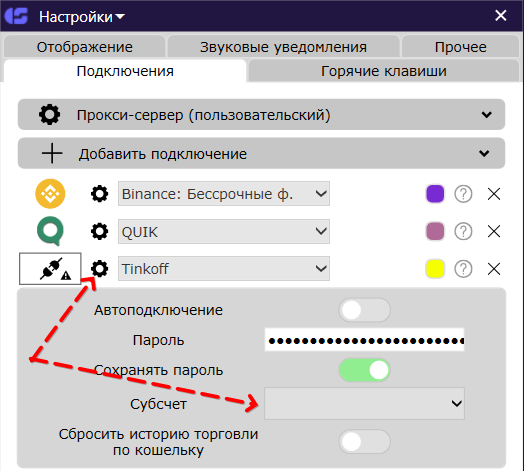Open the Настройки title dropdown menu
The image size is (524, 471).
click(82, 17)
